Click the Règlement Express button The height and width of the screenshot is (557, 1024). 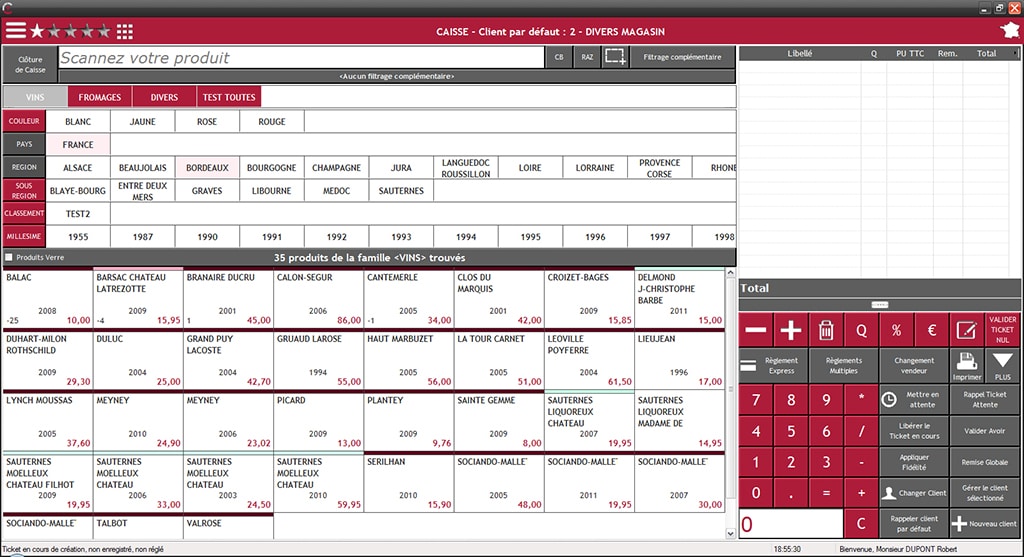[x=773, y=365]
